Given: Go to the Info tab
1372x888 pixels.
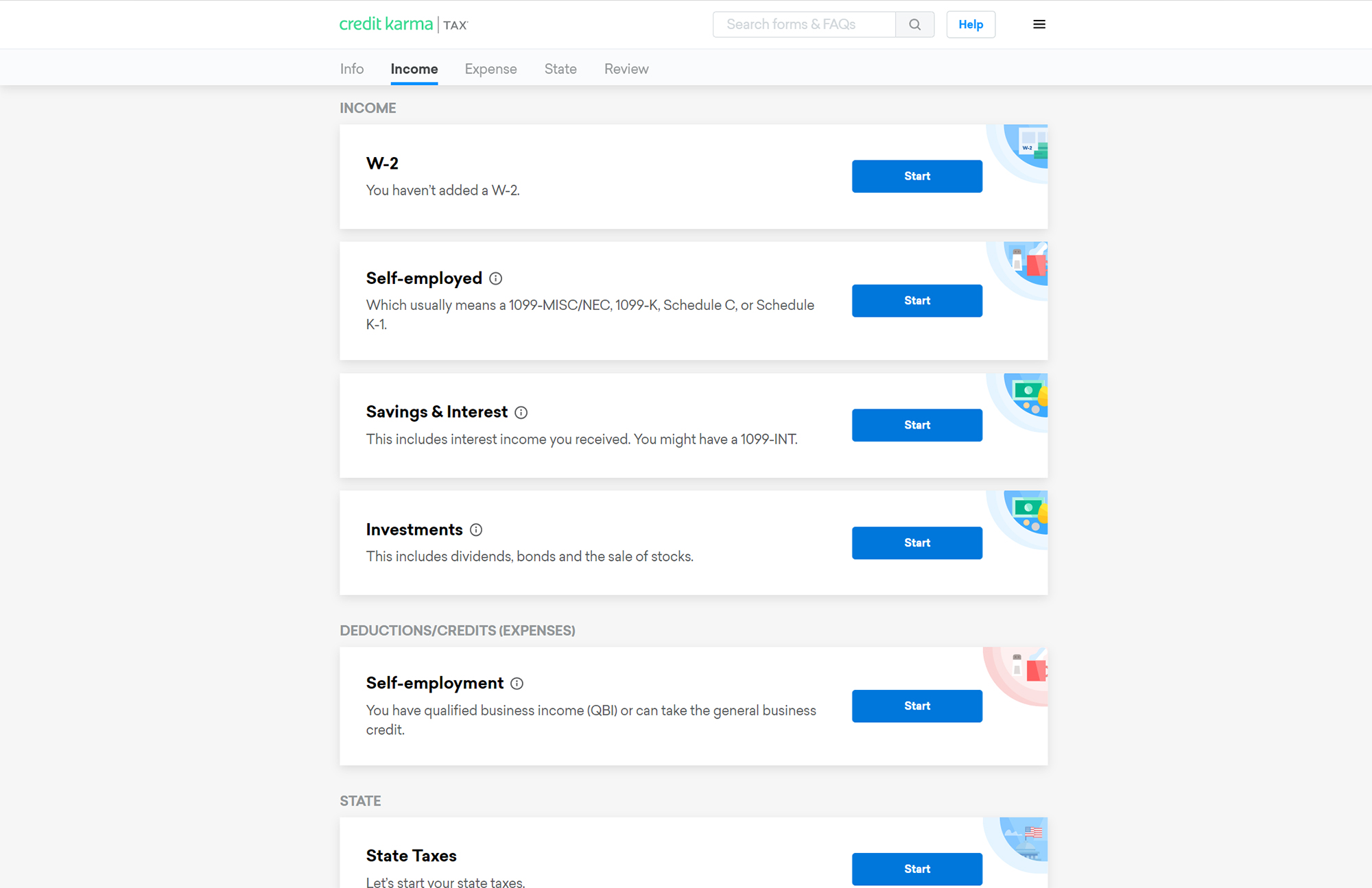Looking at the screenshot, I should tap(351, 69).
